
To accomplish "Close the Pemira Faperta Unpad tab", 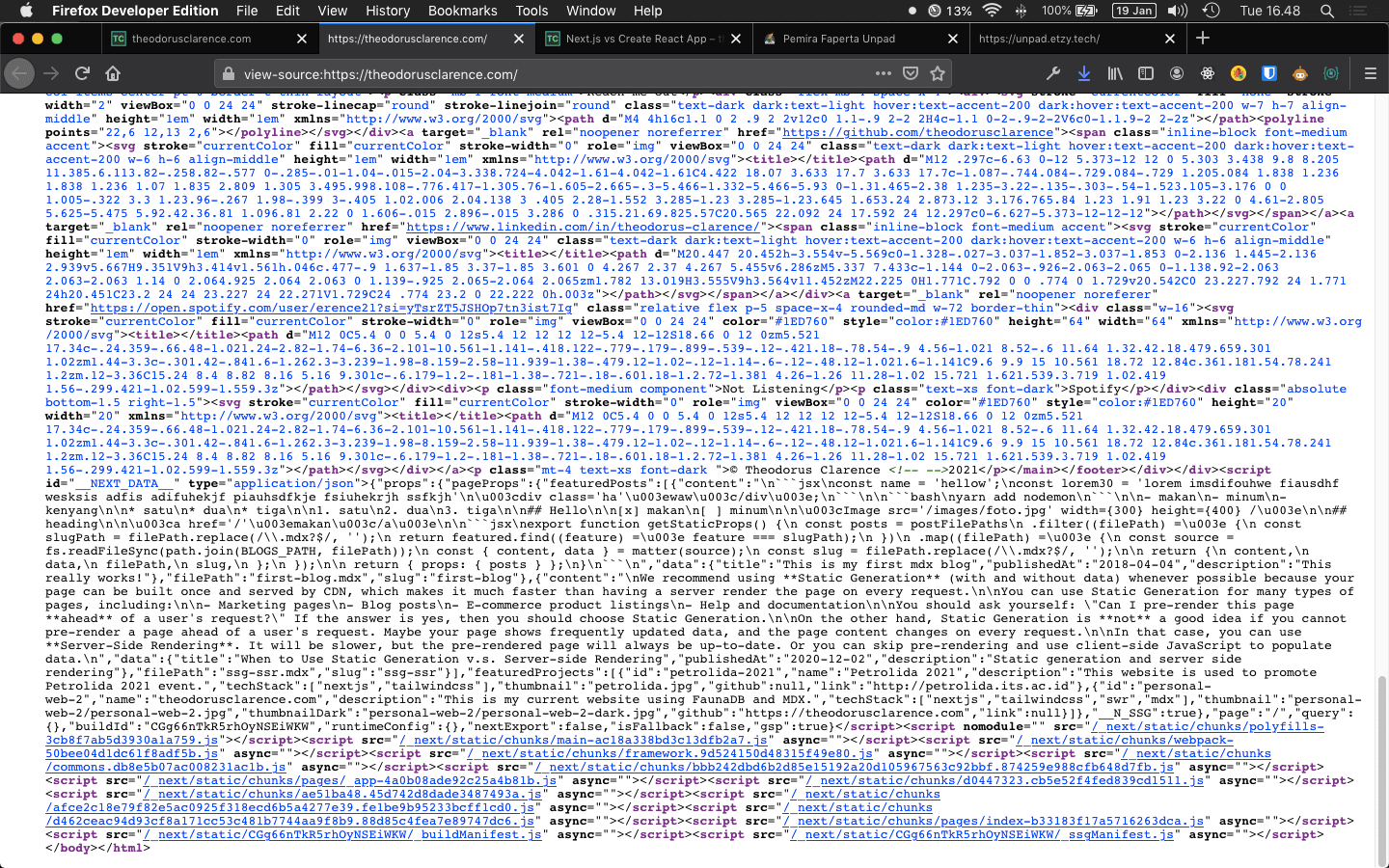I will point(953,39).
